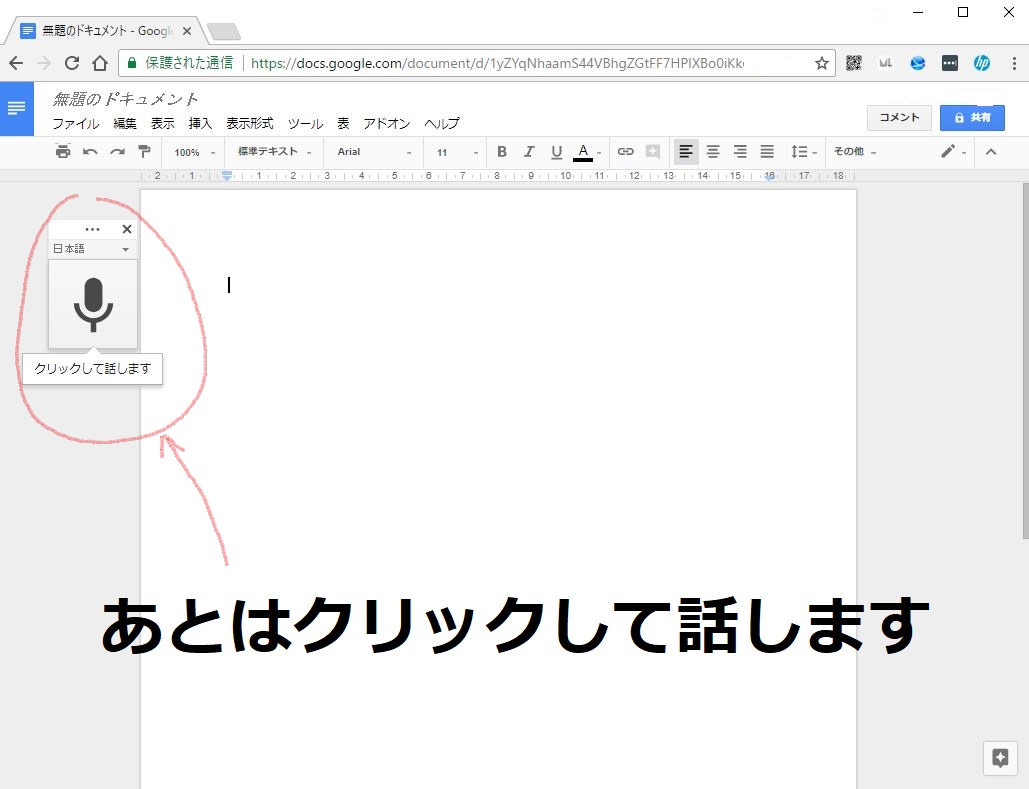Select the Paint format tool
The width and height of the screenshot is (1029, 789).
(144, 152)
